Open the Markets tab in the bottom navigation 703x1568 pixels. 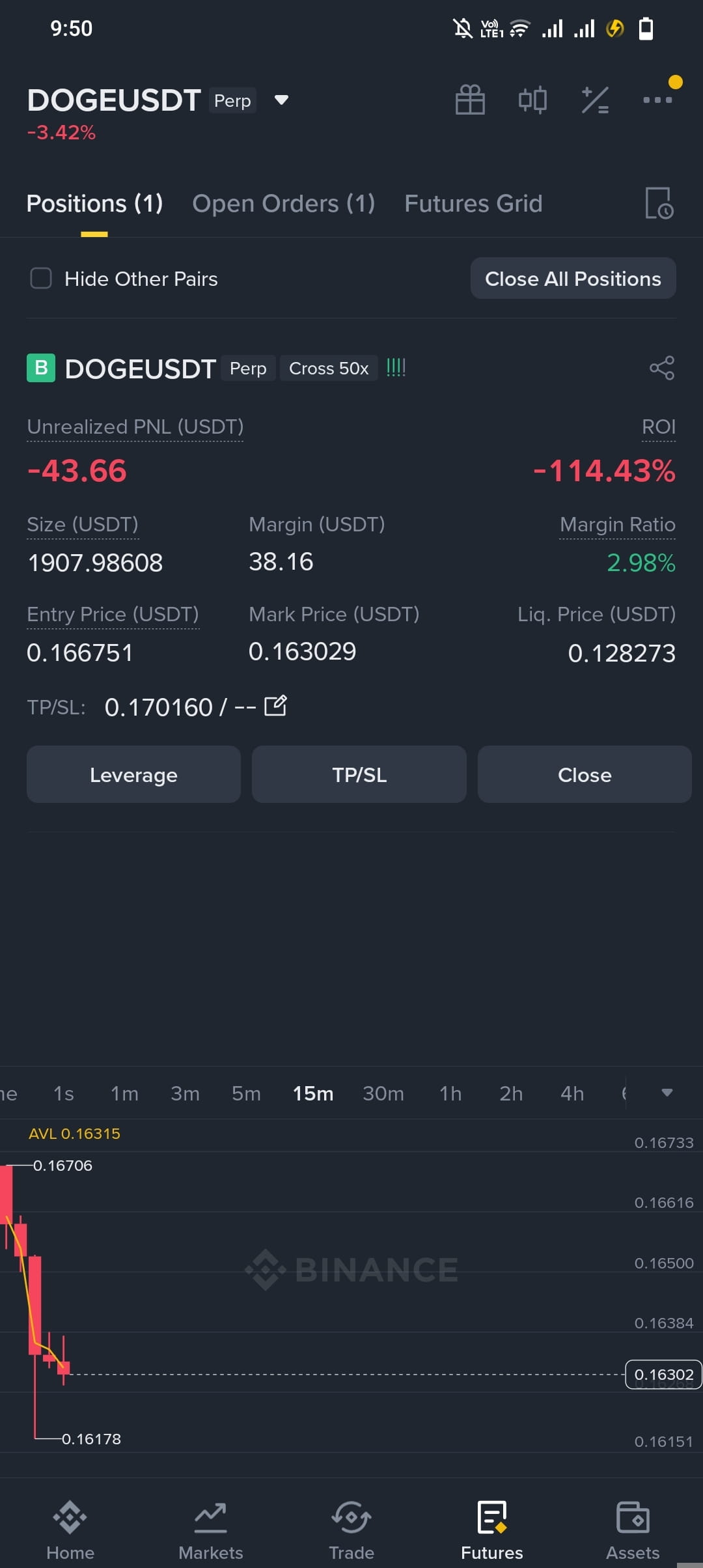coord(211,1530)
